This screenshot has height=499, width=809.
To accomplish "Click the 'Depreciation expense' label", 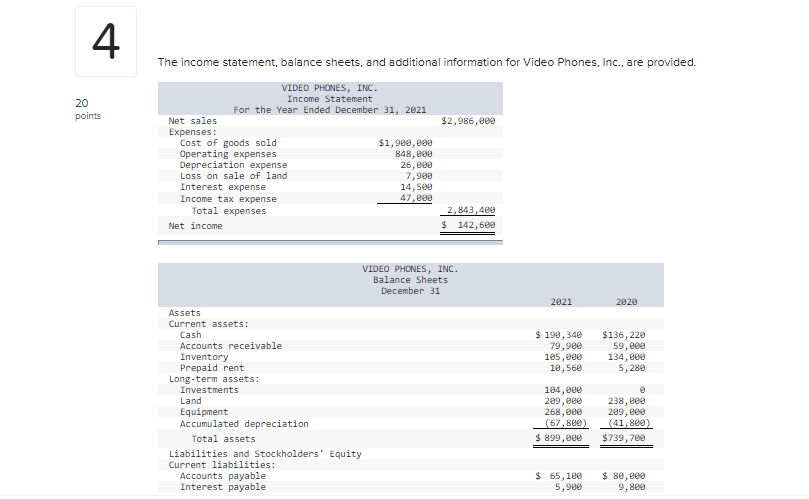I will (233, 165).
